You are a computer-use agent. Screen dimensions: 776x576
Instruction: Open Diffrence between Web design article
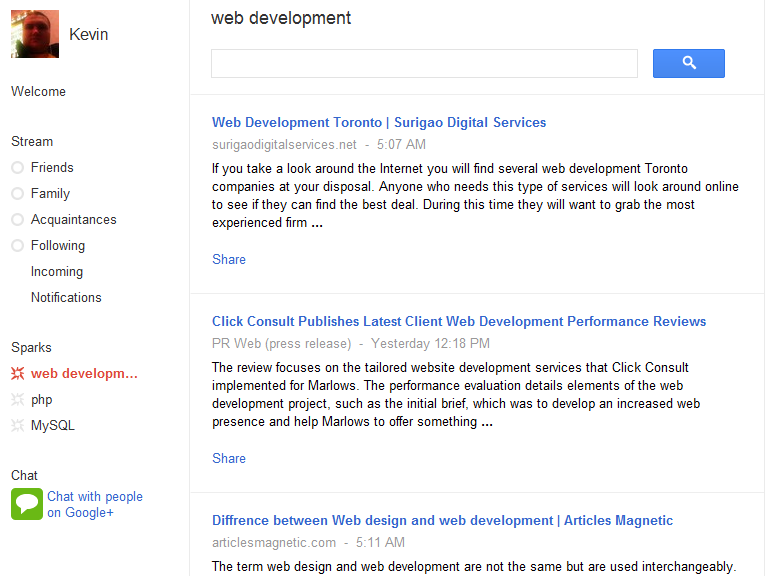442,520
